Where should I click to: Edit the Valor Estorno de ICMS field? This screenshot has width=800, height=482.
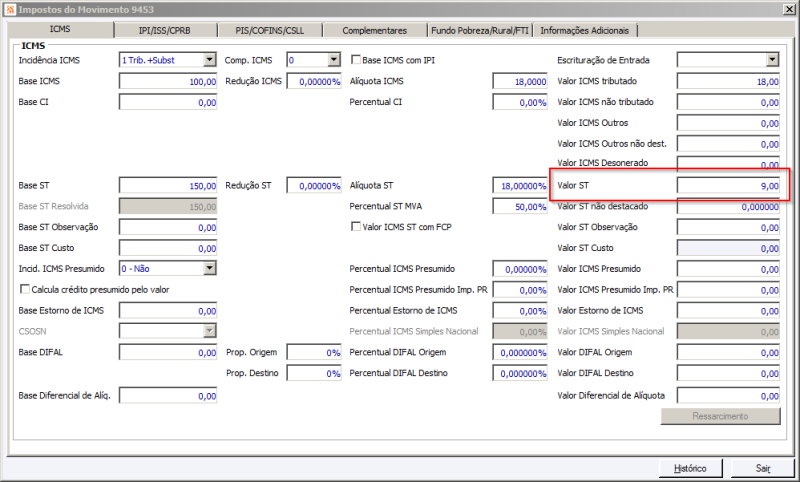(728, 311)
